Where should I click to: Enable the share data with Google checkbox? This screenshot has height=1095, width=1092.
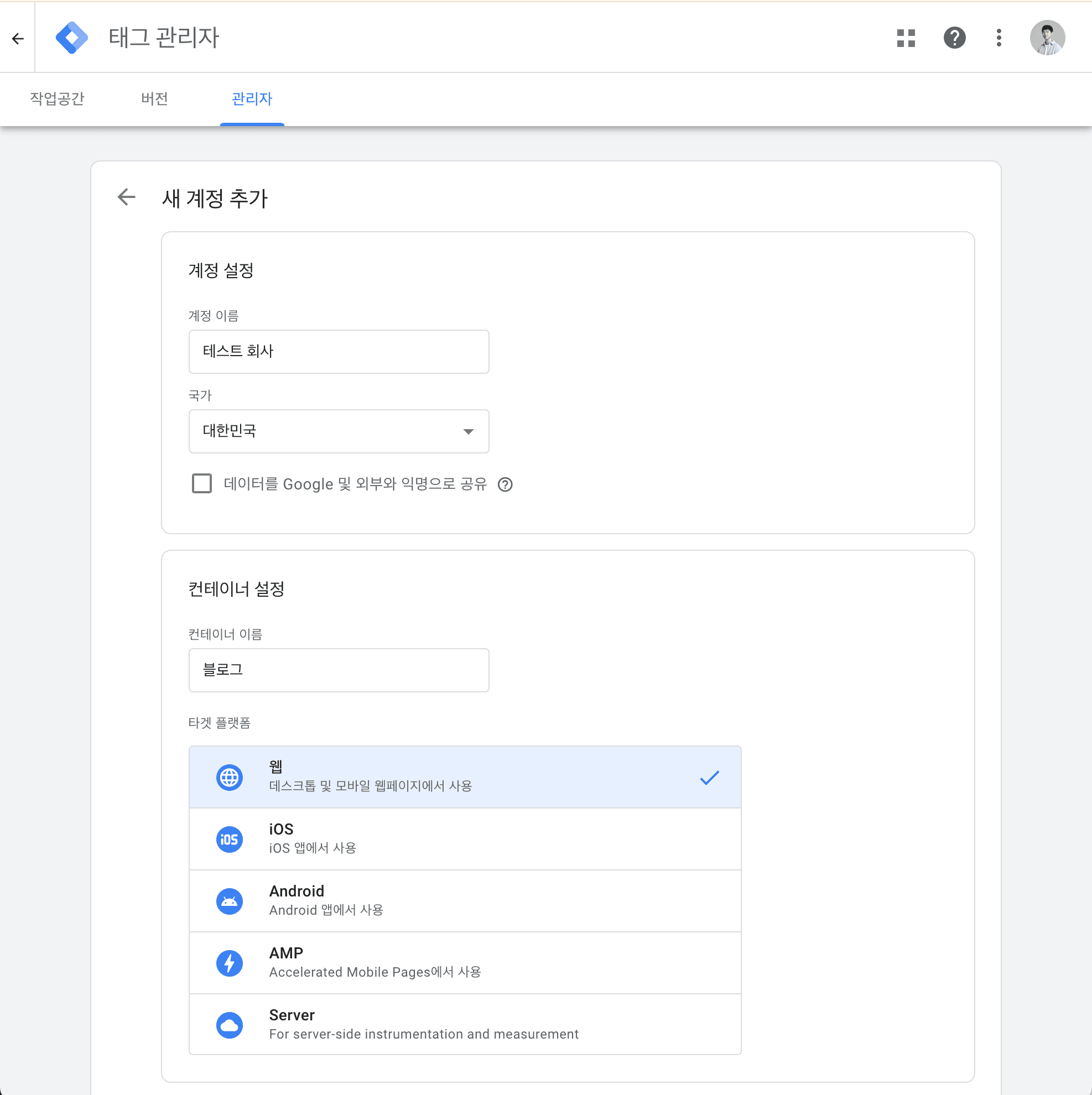click(201, 484)
